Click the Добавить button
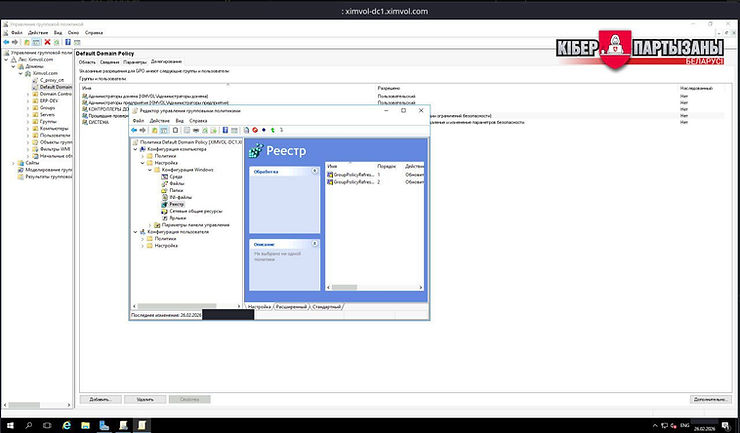740x433 pixels. click(x=98, y=398)
